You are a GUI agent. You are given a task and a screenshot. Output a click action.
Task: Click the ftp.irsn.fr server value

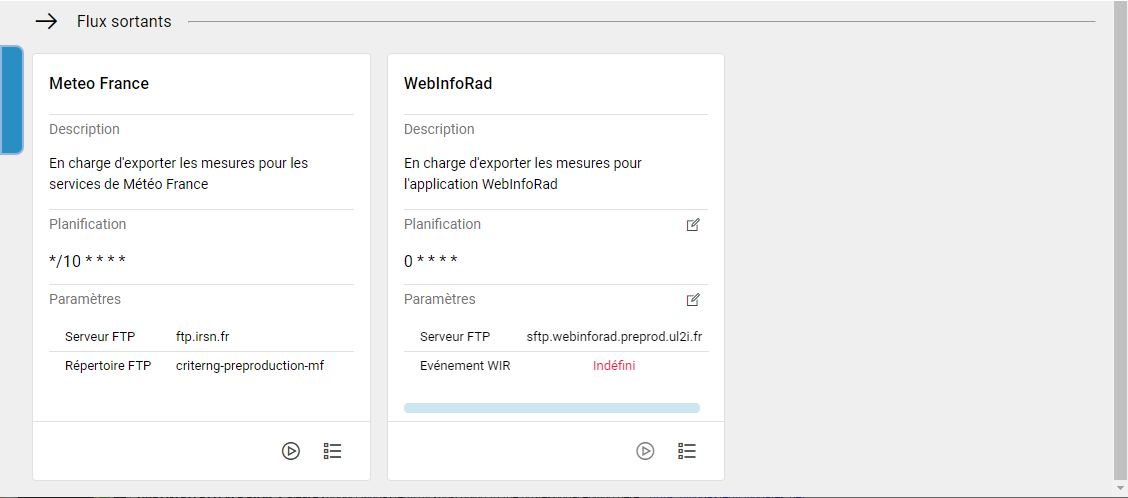coord(203,336)
